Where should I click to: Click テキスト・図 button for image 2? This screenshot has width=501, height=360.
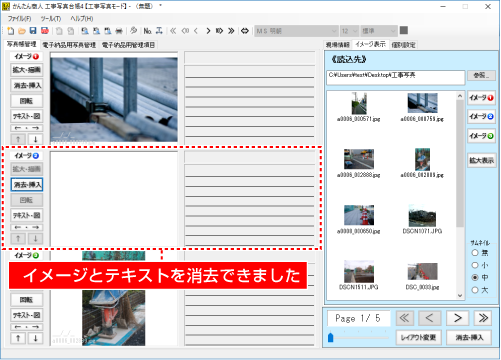[27, 216]
